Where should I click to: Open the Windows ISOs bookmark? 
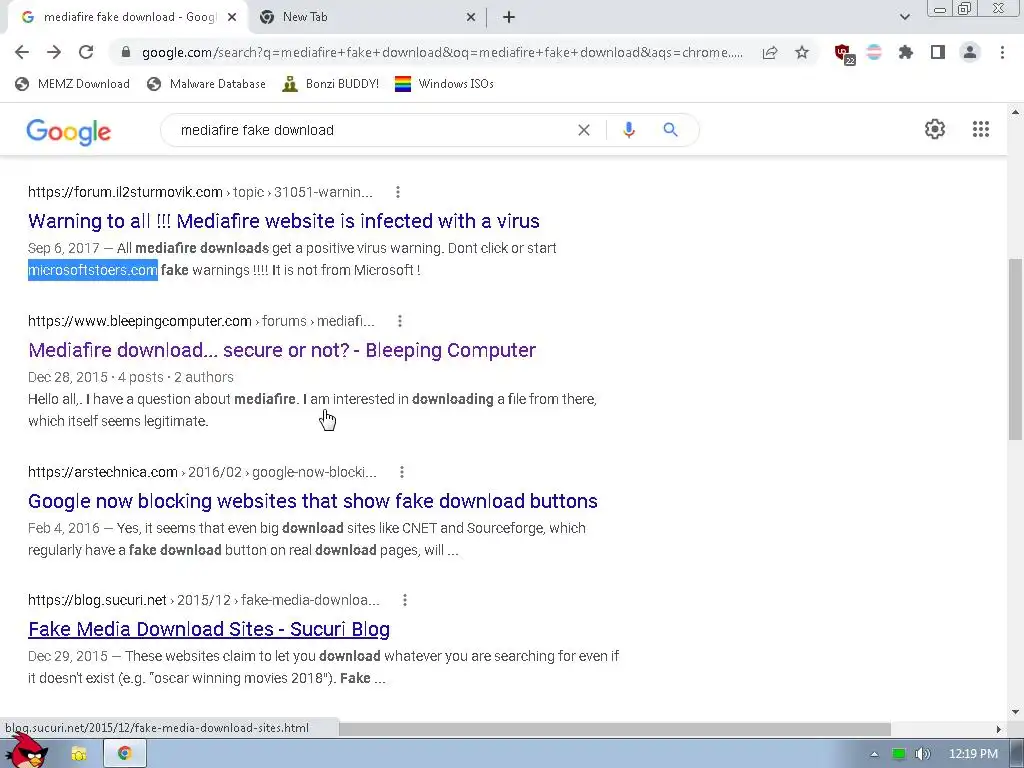(445, 84)
